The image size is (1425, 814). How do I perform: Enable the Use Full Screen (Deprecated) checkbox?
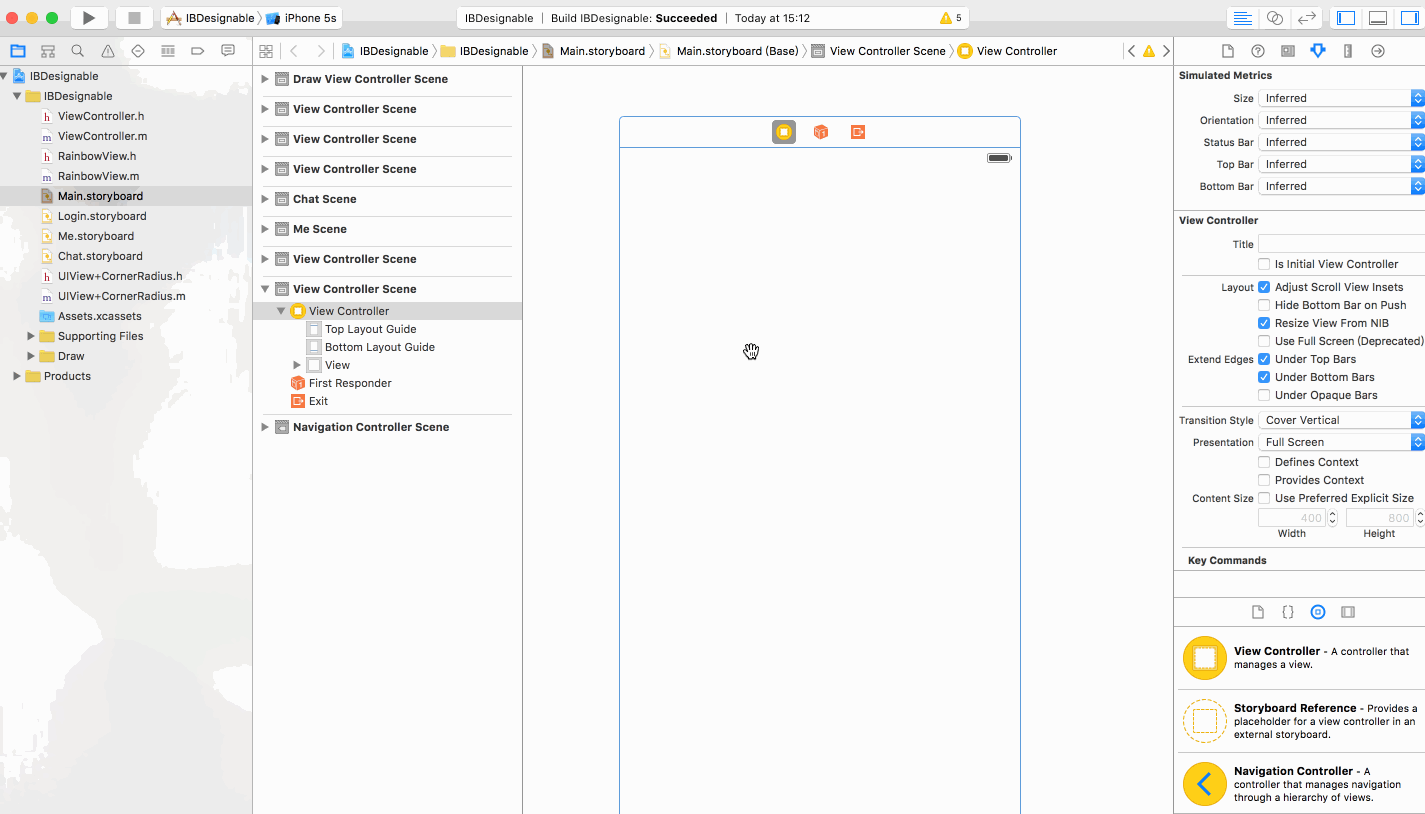coord(1265,341)
